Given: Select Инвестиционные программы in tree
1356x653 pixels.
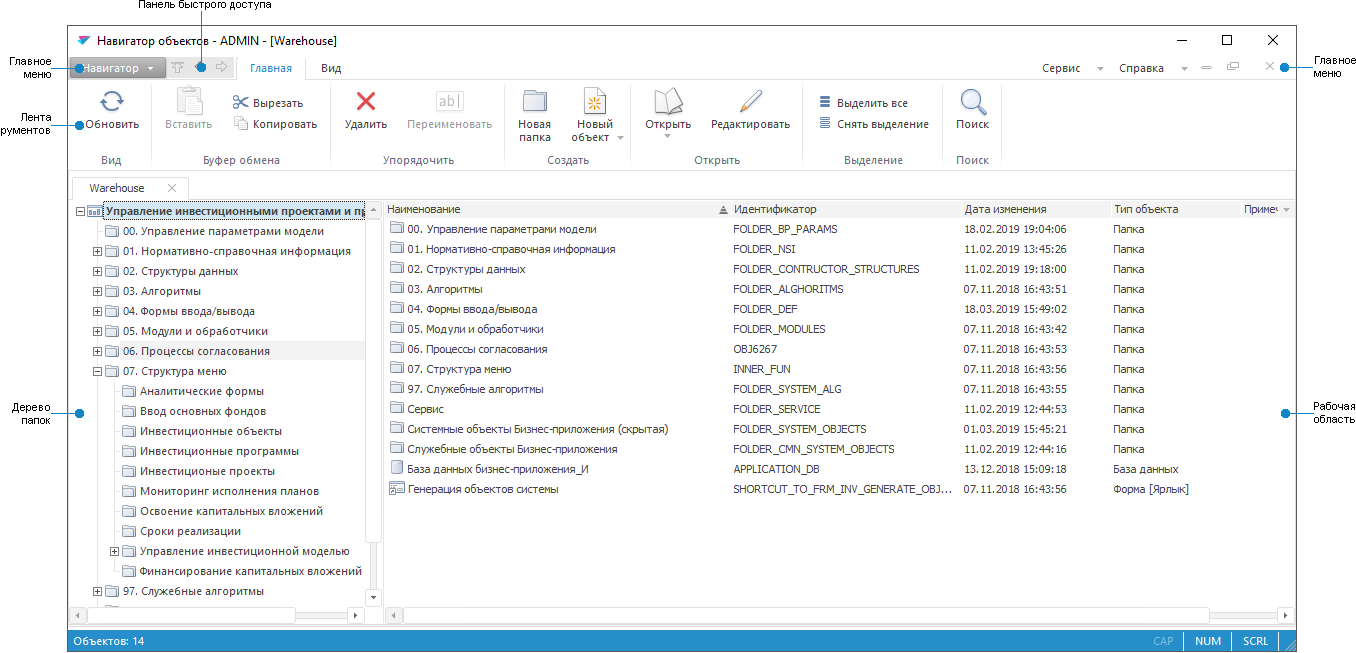Looking at the screenshot, I should 219,451.
